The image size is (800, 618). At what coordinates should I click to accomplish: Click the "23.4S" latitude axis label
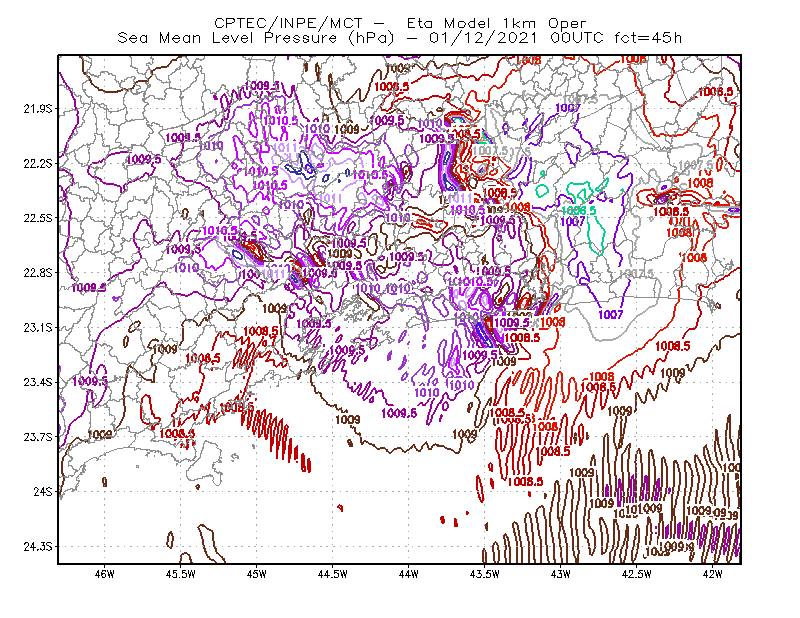point(38,382)
